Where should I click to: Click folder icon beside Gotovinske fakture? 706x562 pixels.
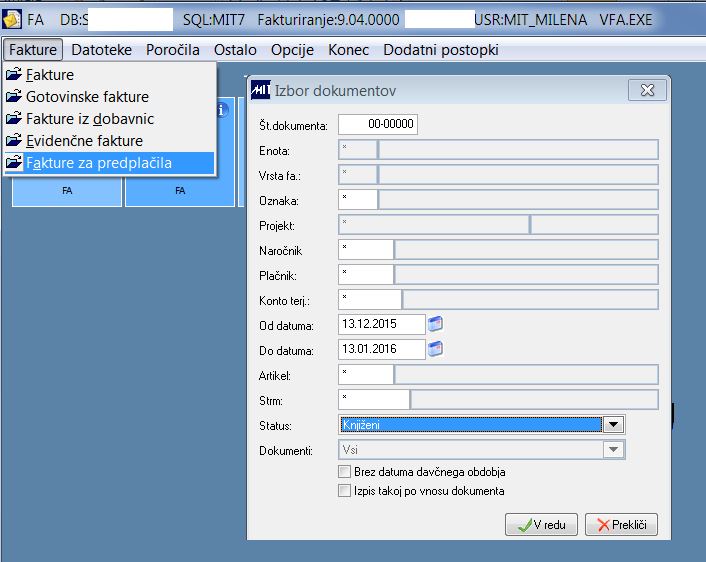14,96
